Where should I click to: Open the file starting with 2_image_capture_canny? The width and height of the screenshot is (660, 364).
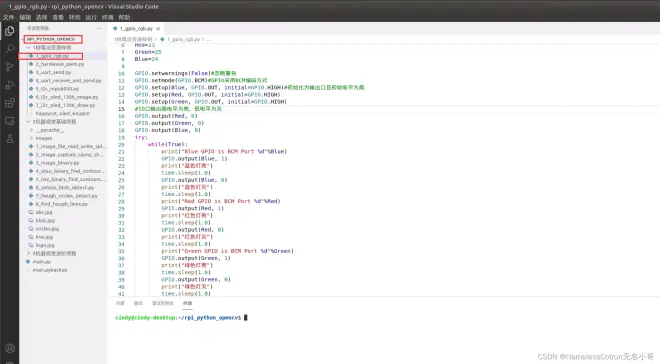pyautogui.click(x=69, y=154)
